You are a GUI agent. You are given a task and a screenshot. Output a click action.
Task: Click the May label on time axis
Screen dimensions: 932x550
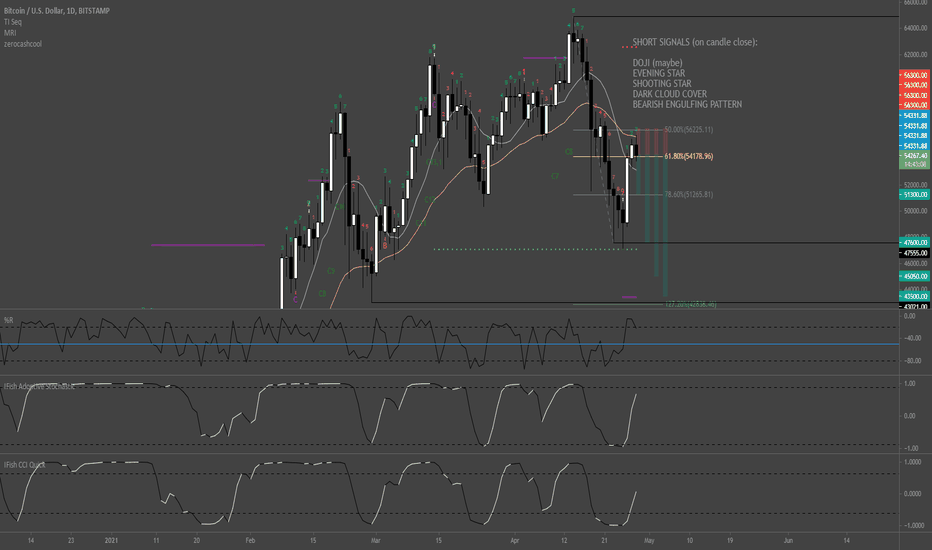click(x=649, y=540)
